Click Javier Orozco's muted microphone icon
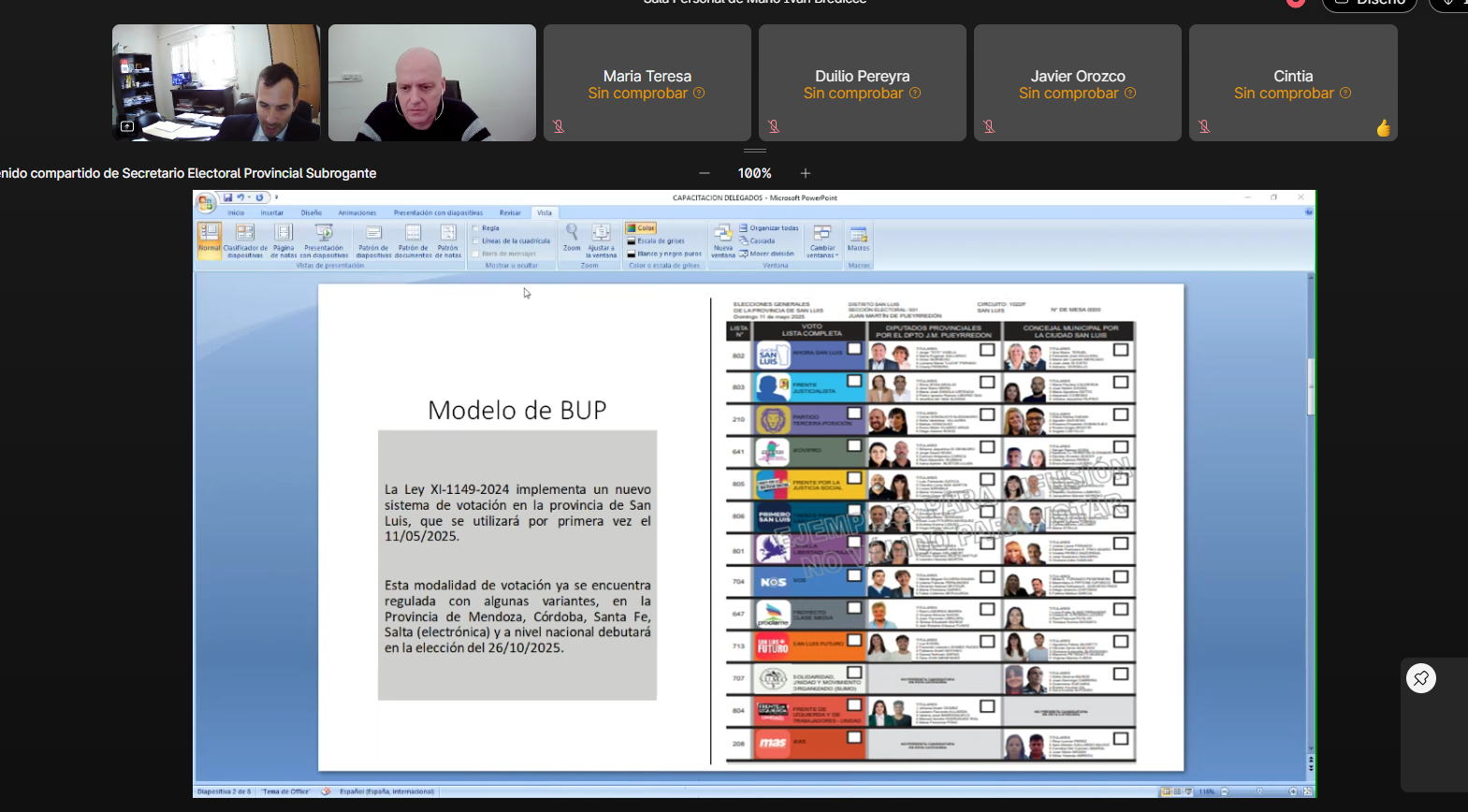 [x=989, y=126]
